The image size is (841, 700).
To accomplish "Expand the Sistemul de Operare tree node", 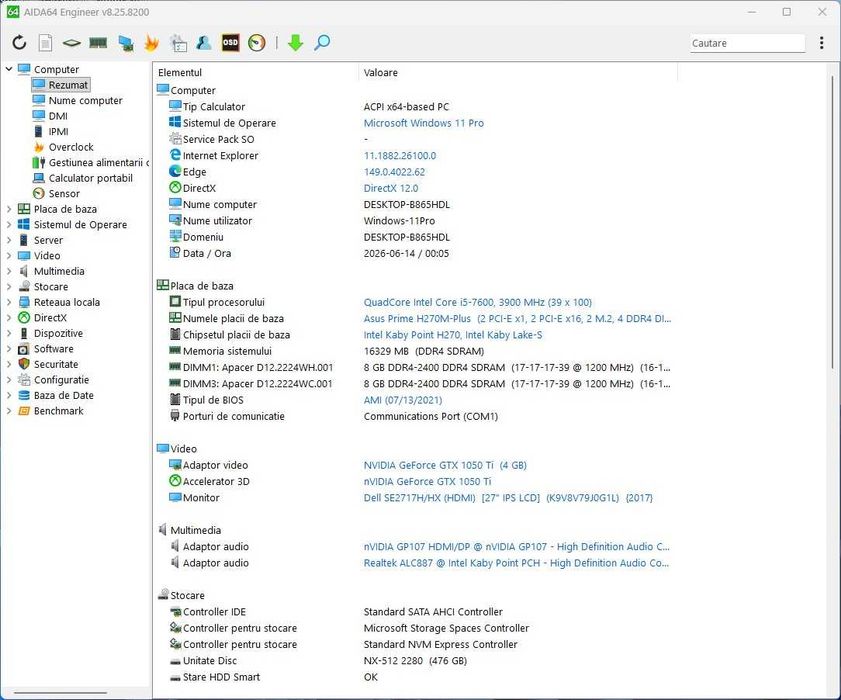I will point(9,225).
